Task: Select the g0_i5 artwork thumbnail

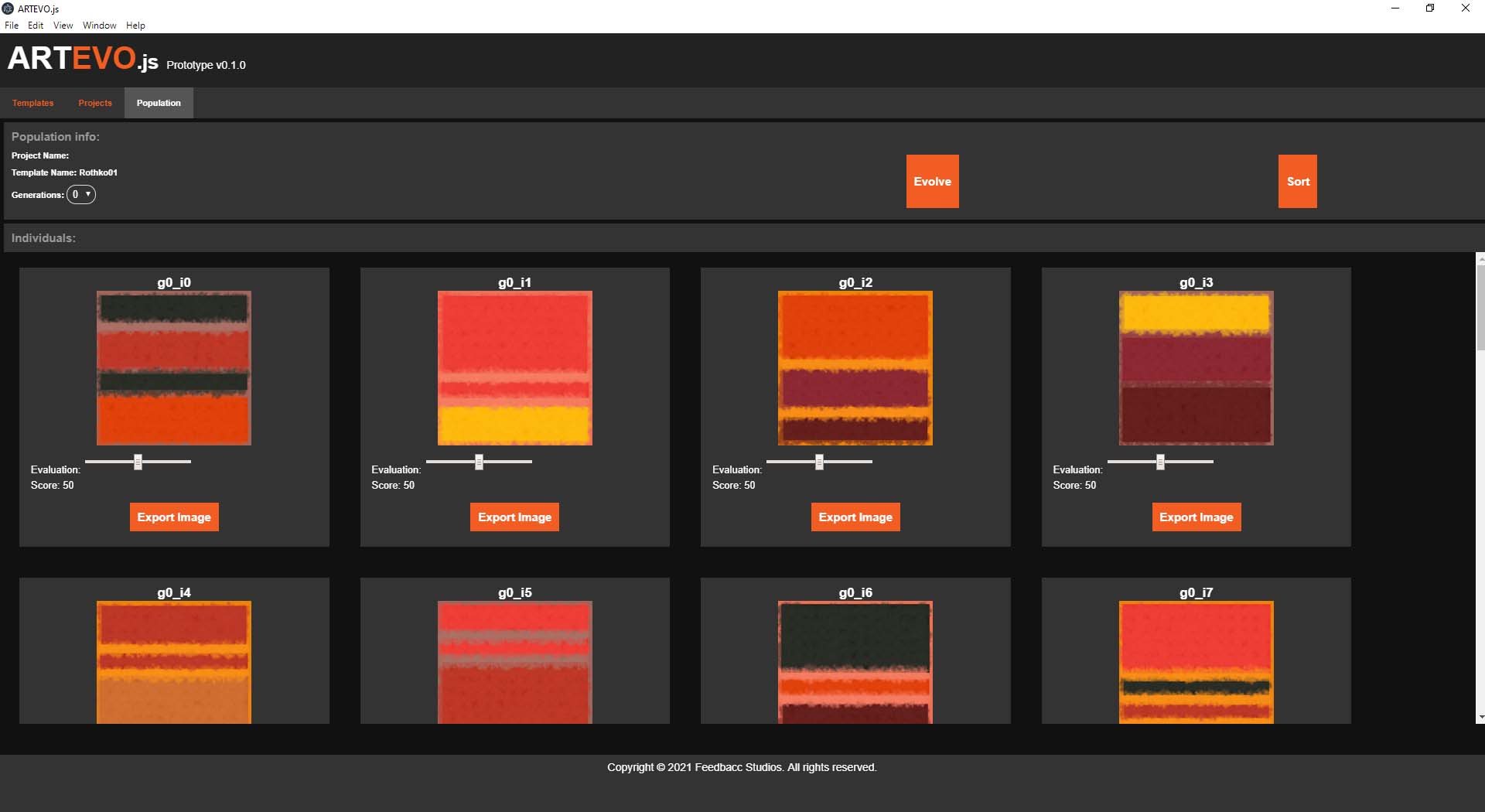Action: [515, 663]
